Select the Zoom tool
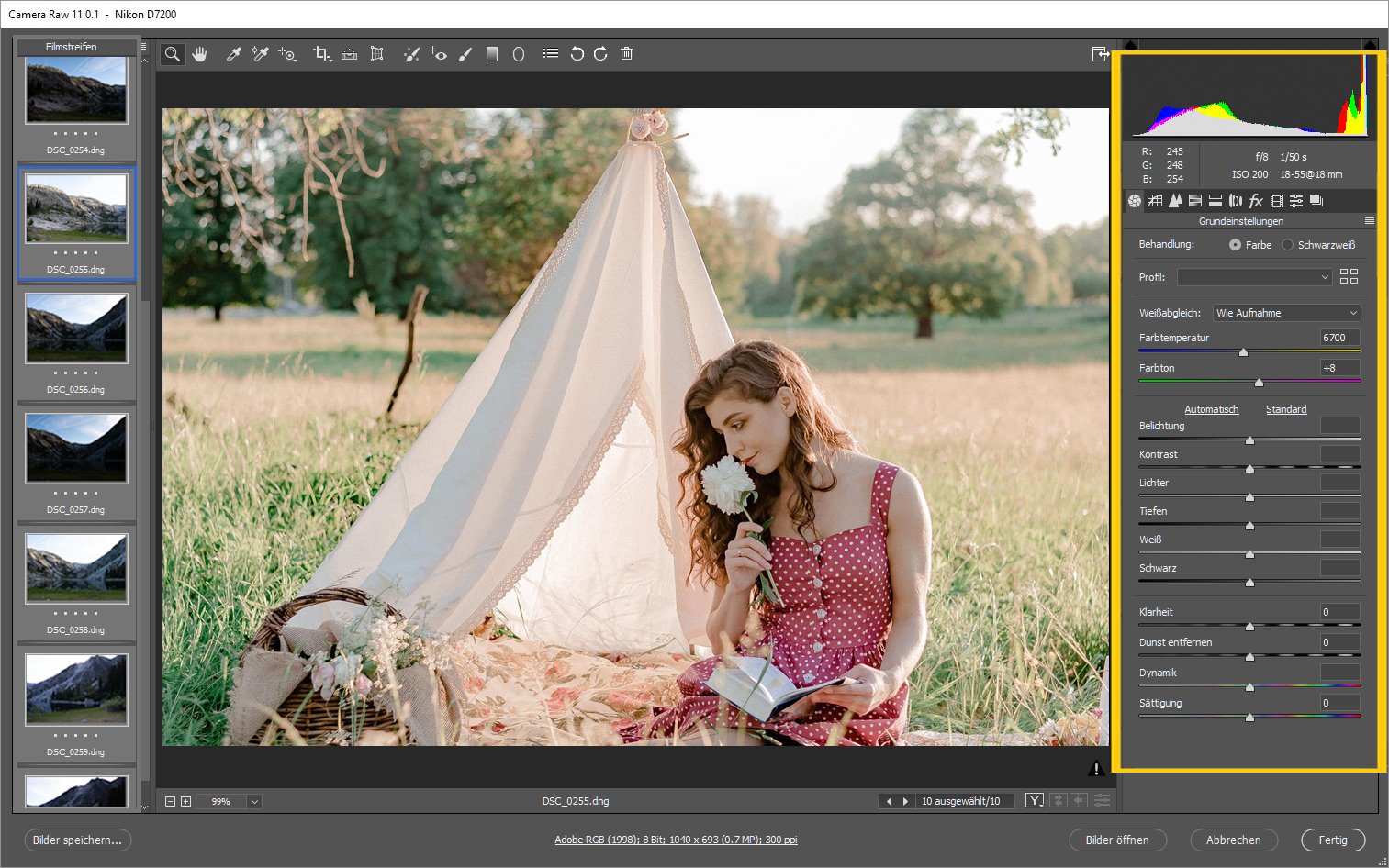The width and height of the screenshot is (1389, 868). pyautogui.click(x=173, y=53)
